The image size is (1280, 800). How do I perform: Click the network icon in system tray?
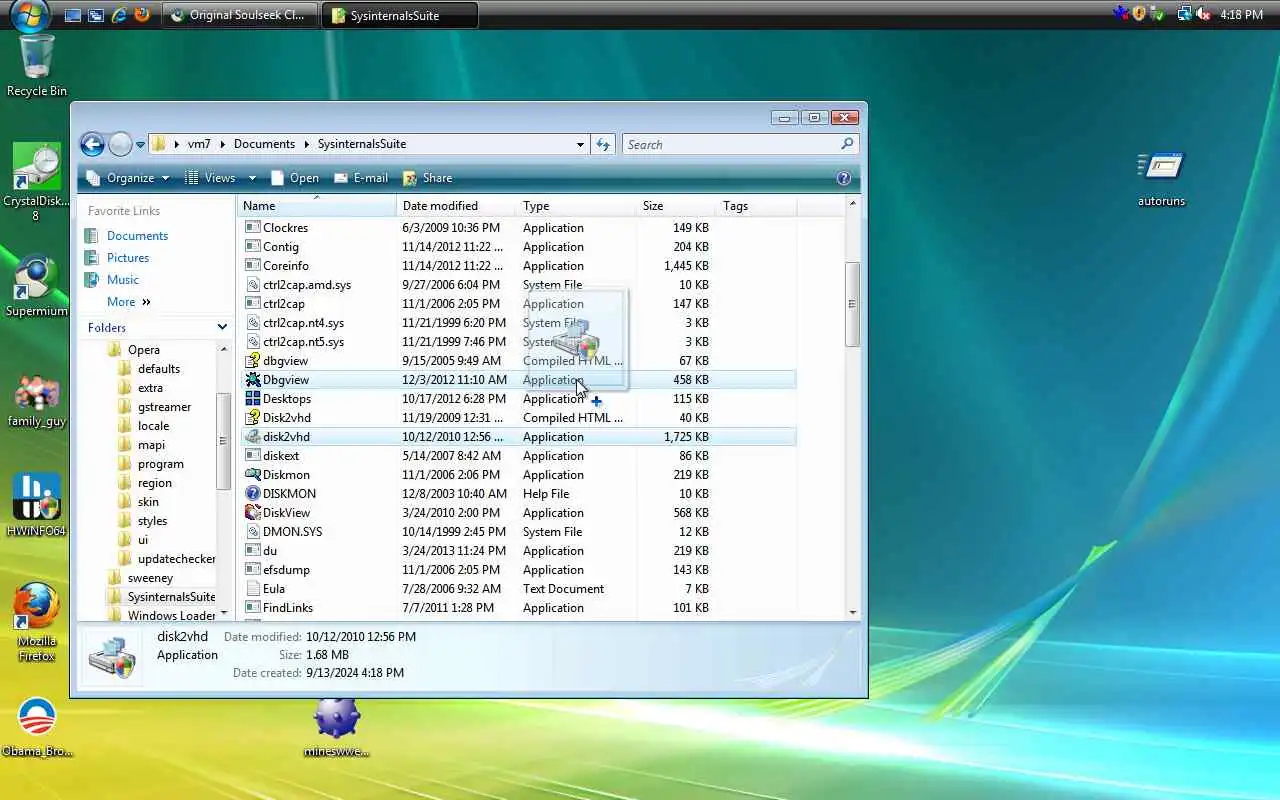(1184, 14)
